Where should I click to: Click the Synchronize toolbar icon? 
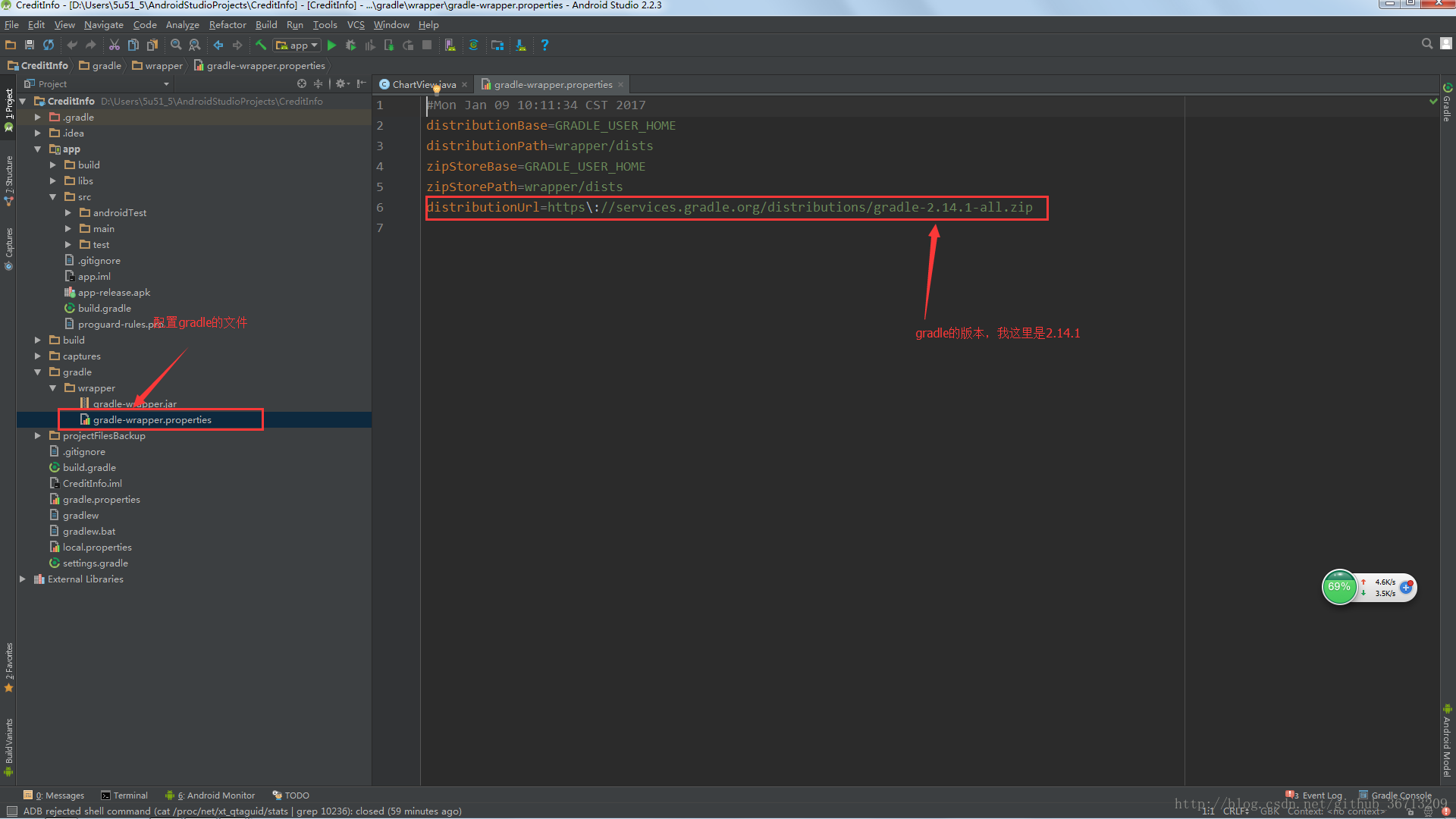coord(49,45)
